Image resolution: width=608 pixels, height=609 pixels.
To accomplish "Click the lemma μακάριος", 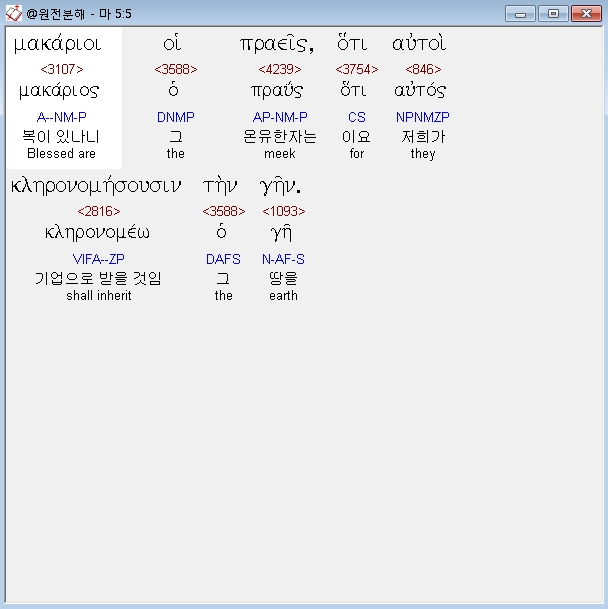I will tap(59, 92).
